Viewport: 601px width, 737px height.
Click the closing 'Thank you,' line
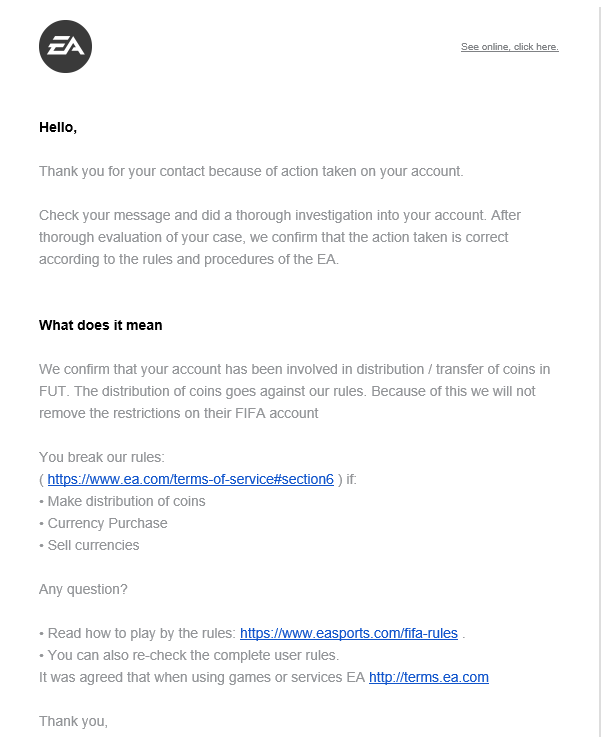tap(73, 721)
